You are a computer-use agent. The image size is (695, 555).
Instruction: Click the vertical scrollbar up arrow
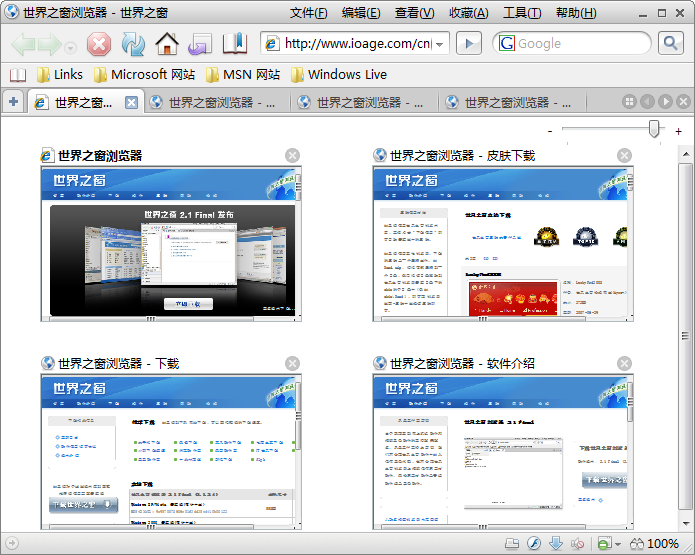686,154
